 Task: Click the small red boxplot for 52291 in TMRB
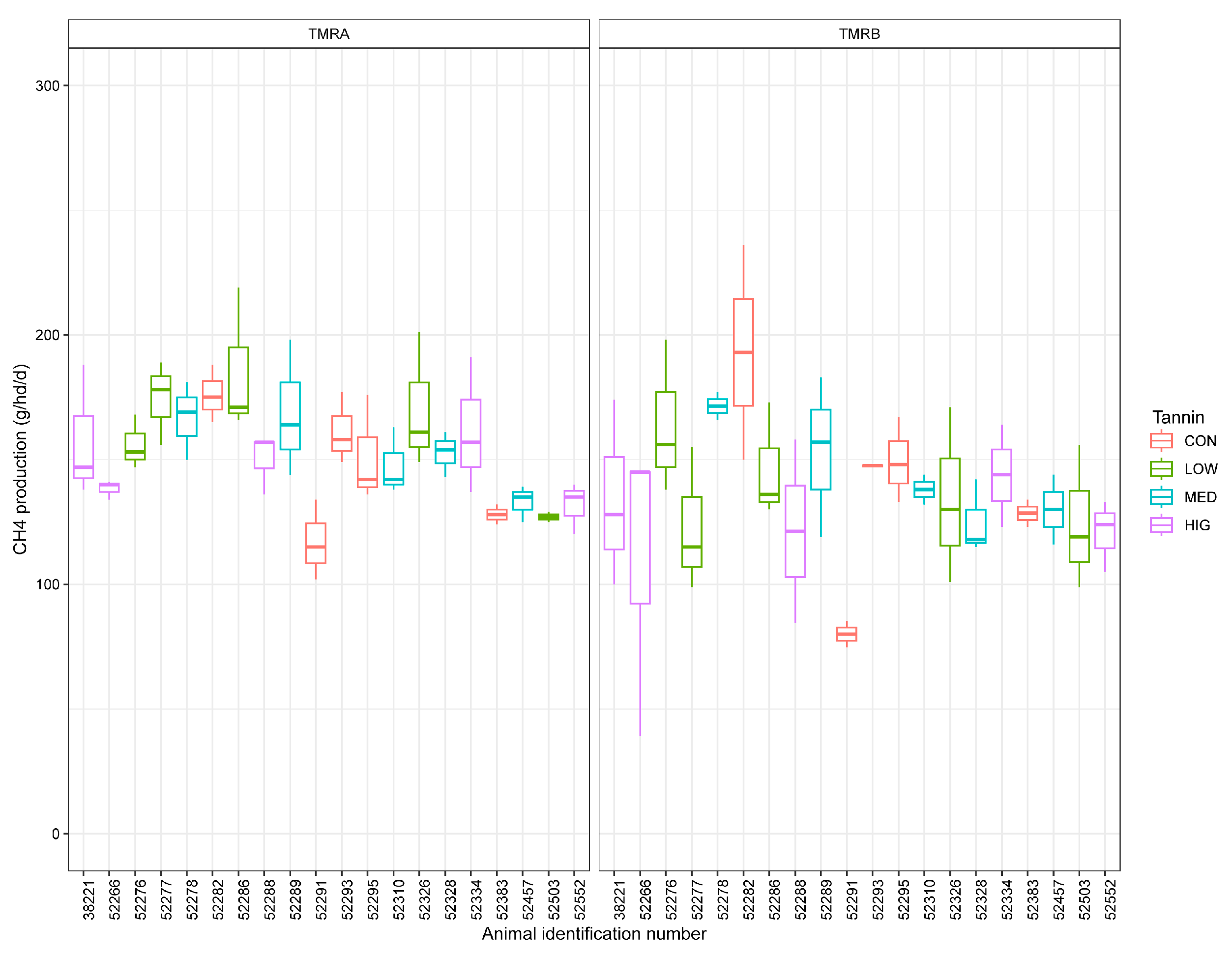[846, 634]
